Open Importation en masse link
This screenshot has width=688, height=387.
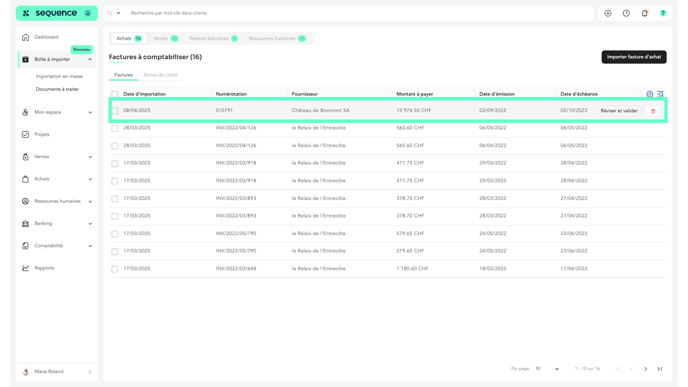pyautogui.click(x=59, y=76)
